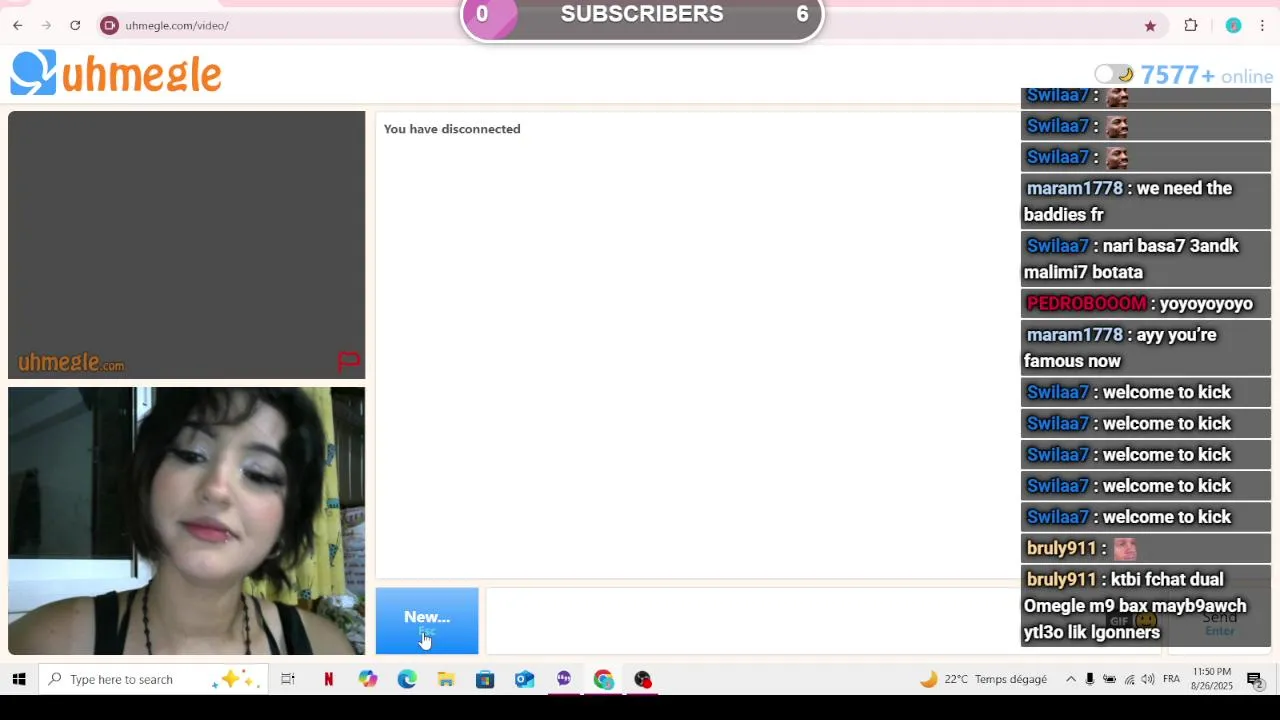Click the bookmark star icon
The height and width of the screenshot is (720, 1280).
tap(1150, 26)
